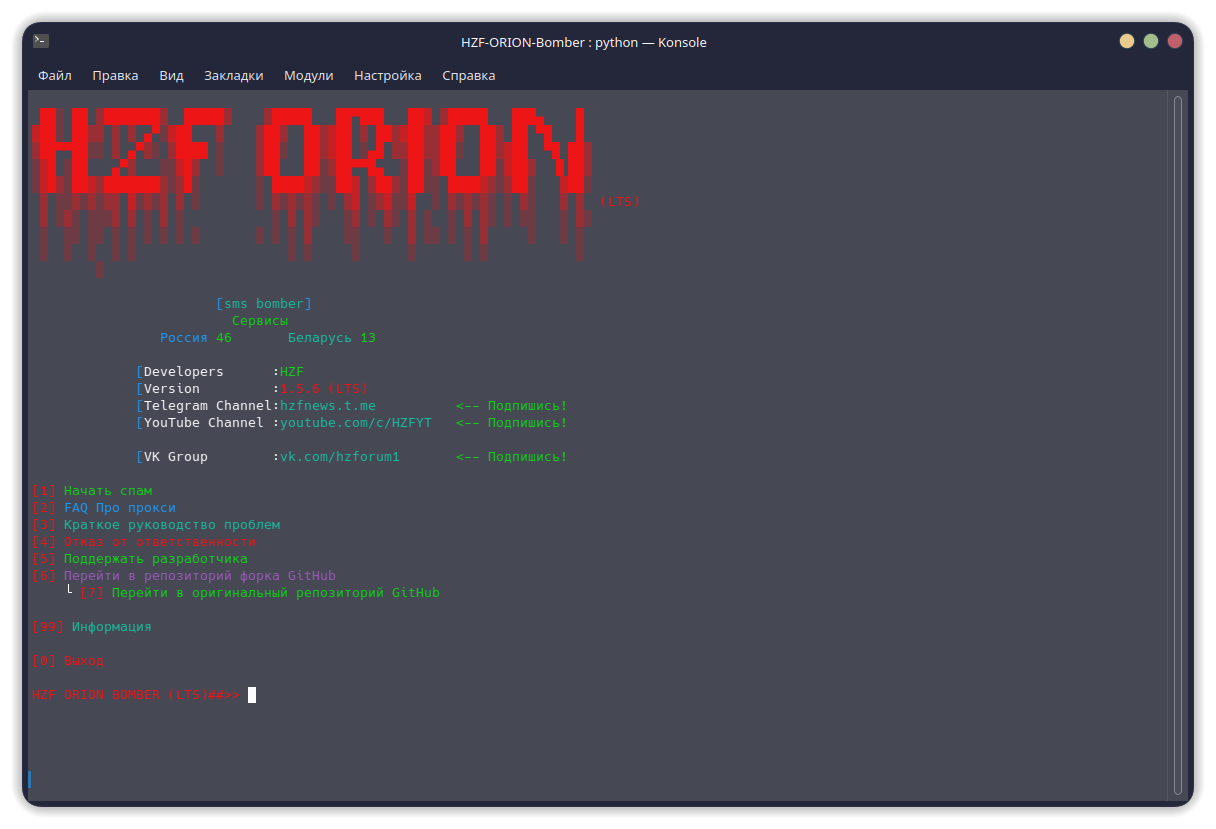The width and height of the screenshot is (1216, 829).
Task: Click option [4] 'Отказ от ответственности'
Action: point(144,541)
